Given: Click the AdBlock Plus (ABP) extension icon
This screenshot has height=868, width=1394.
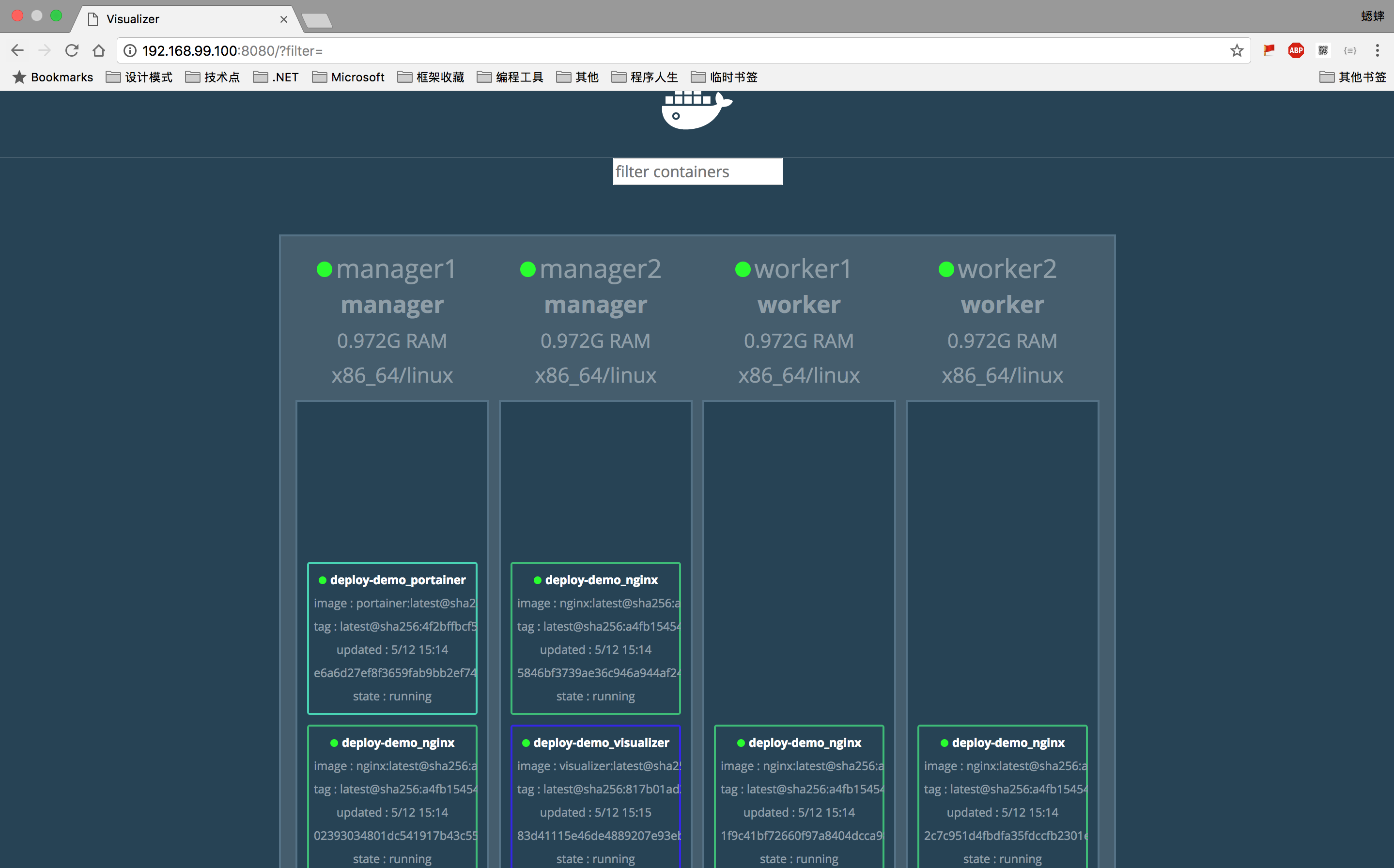Looking at the screenshot, I should coord(1296,50).
